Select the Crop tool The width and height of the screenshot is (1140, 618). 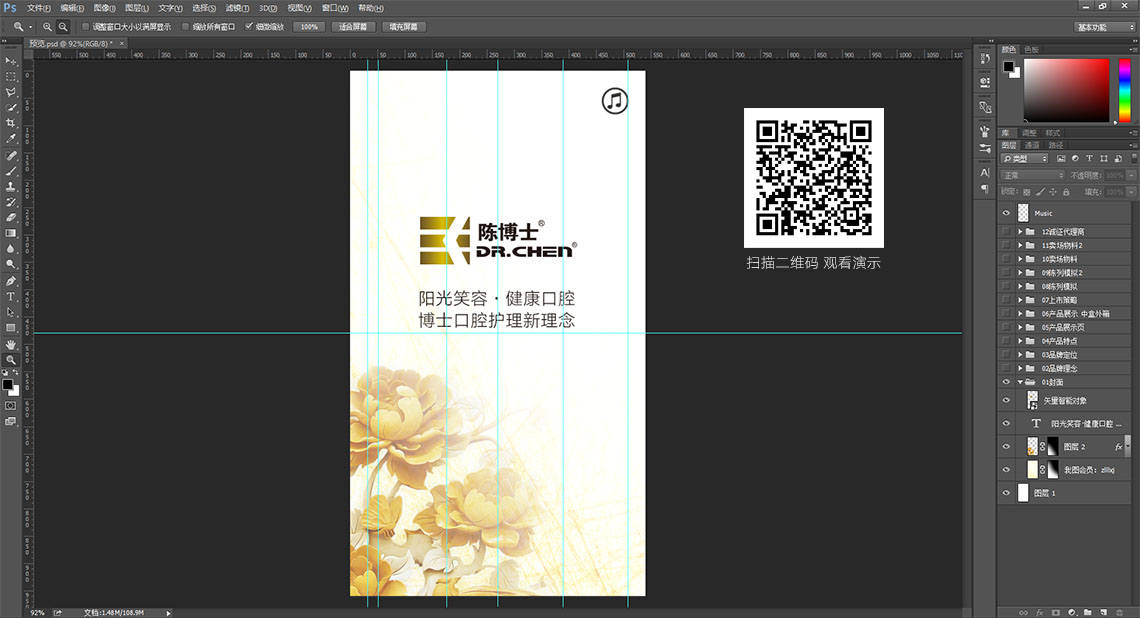click(x=10, y=123)
